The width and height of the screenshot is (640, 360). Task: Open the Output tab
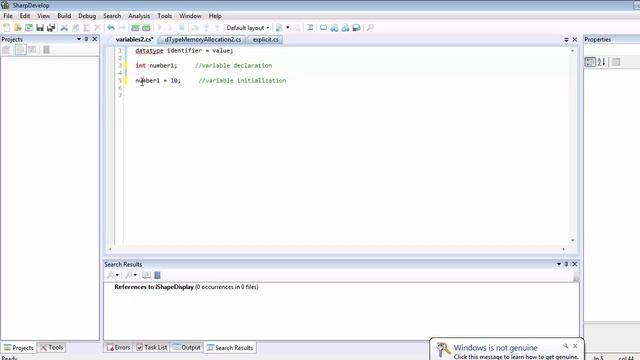point(187,347)
